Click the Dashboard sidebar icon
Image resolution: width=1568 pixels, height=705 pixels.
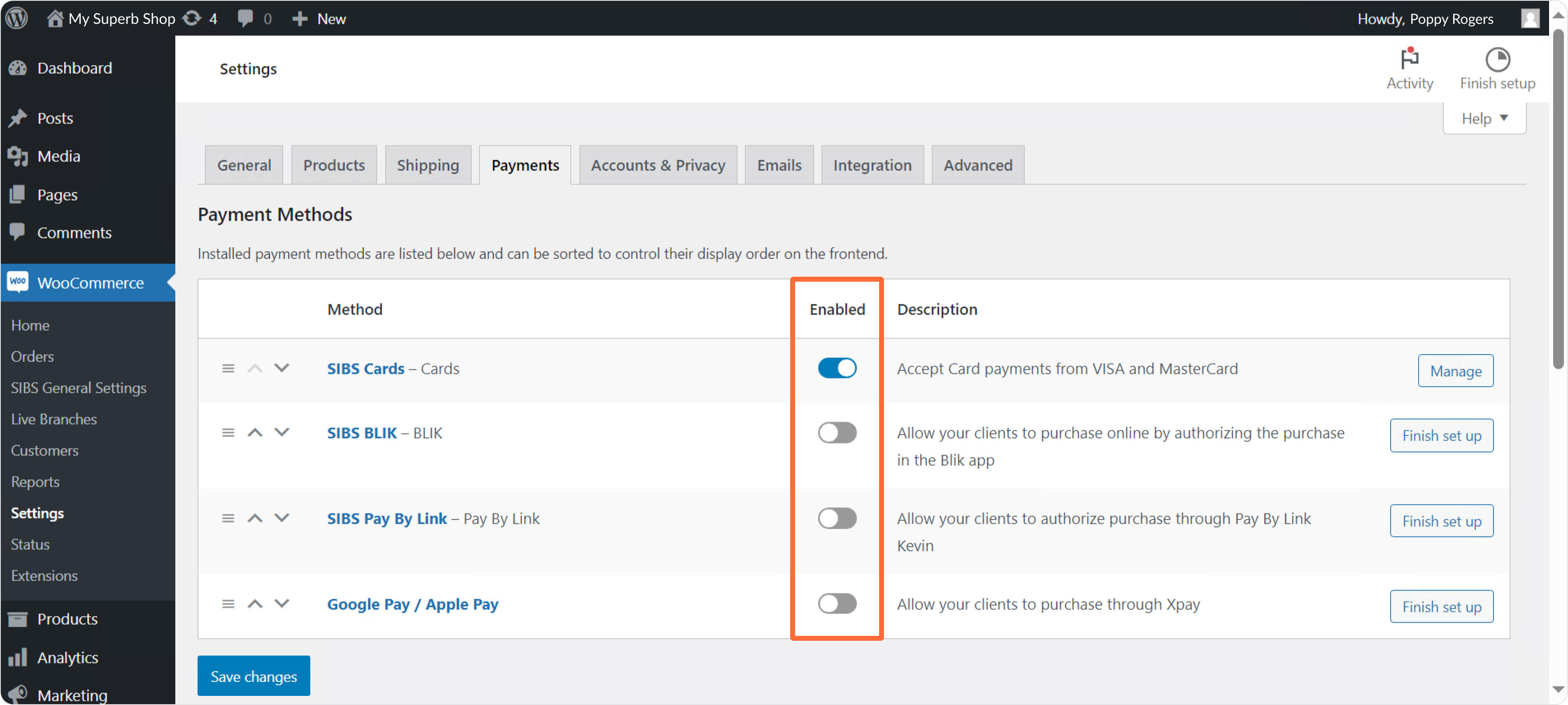[x=18, y=68]
